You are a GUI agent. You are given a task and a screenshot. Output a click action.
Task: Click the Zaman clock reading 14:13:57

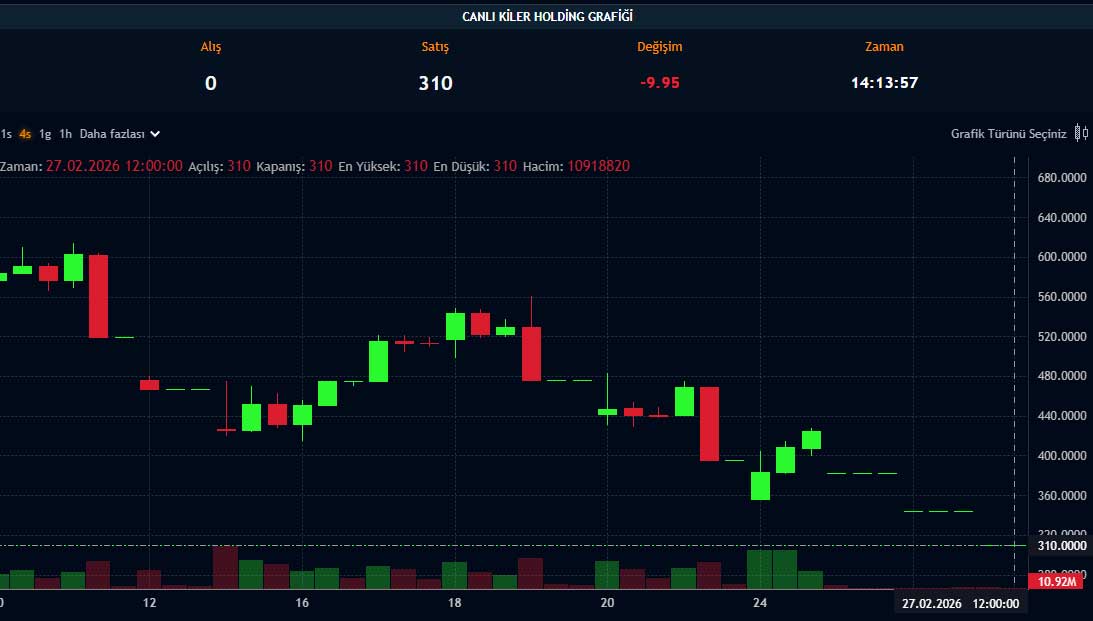coord(884,83)
